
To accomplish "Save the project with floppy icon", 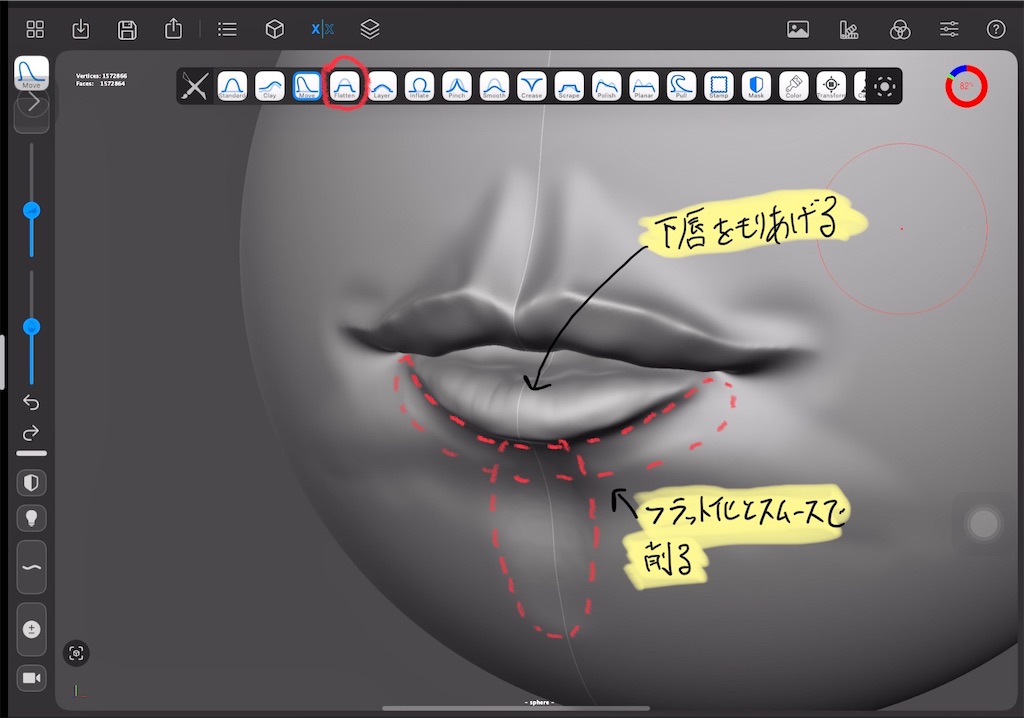I will [127, 29].
